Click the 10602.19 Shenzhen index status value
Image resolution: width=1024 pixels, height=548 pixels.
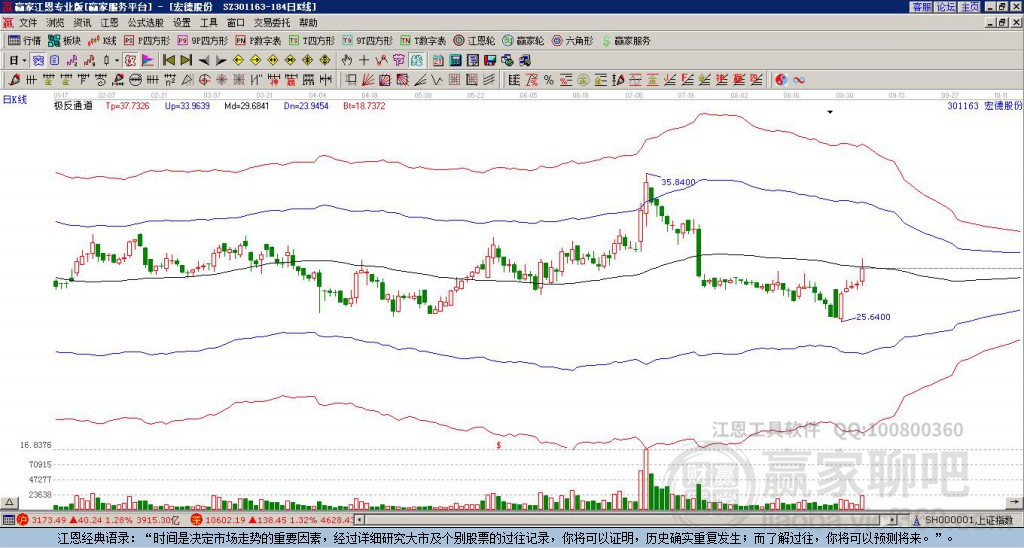click(227, 520)
